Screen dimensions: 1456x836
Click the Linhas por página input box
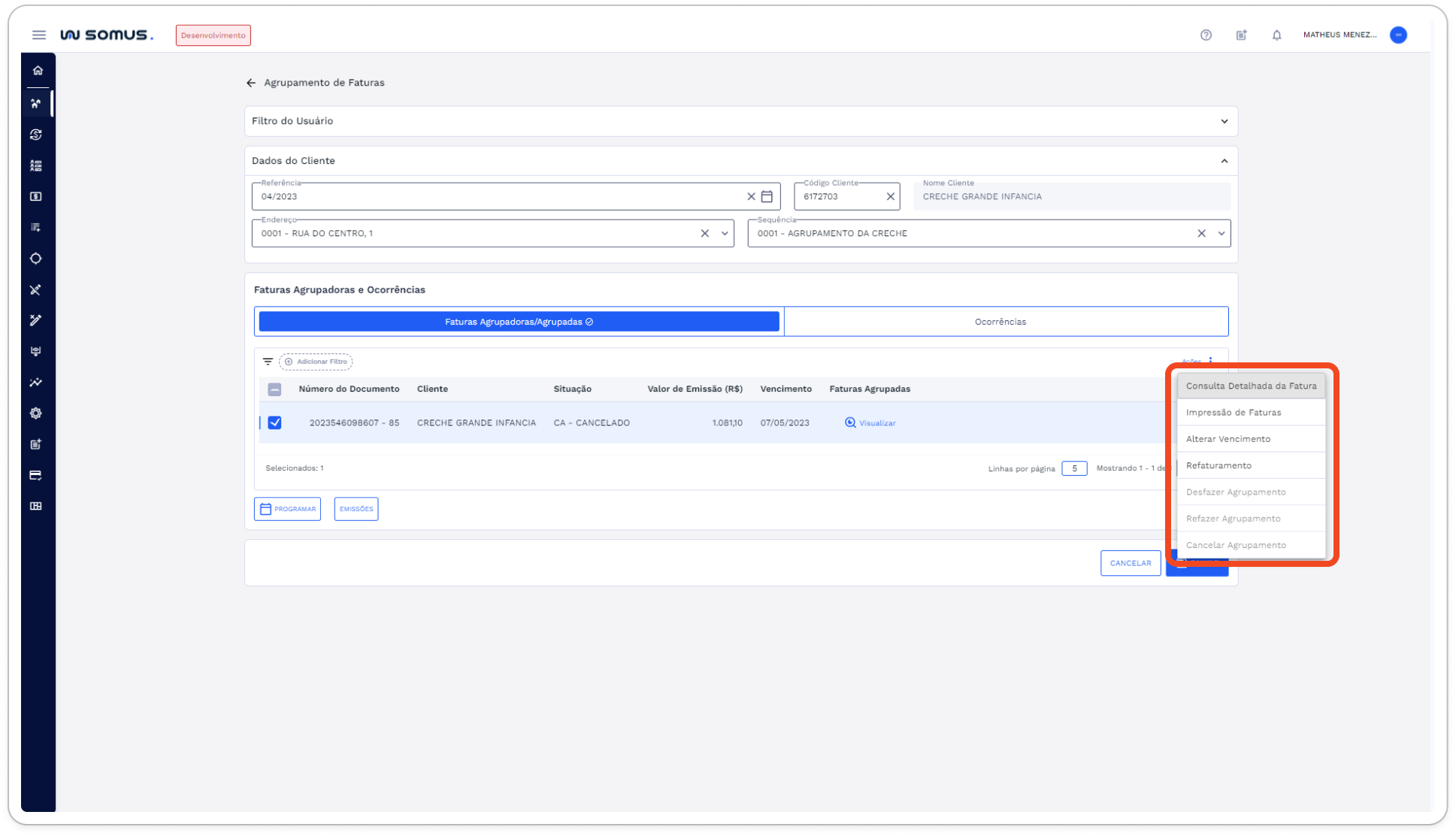(x=1073, y=468)
